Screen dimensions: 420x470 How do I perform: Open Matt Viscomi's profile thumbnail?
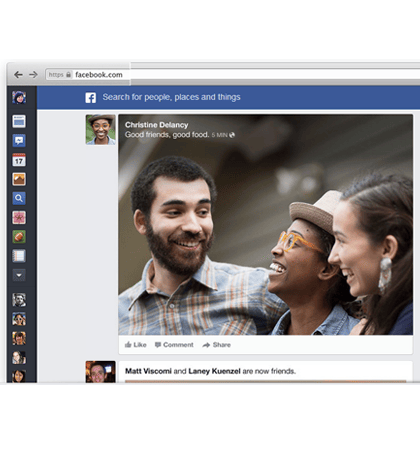click(x=100, y=372)
